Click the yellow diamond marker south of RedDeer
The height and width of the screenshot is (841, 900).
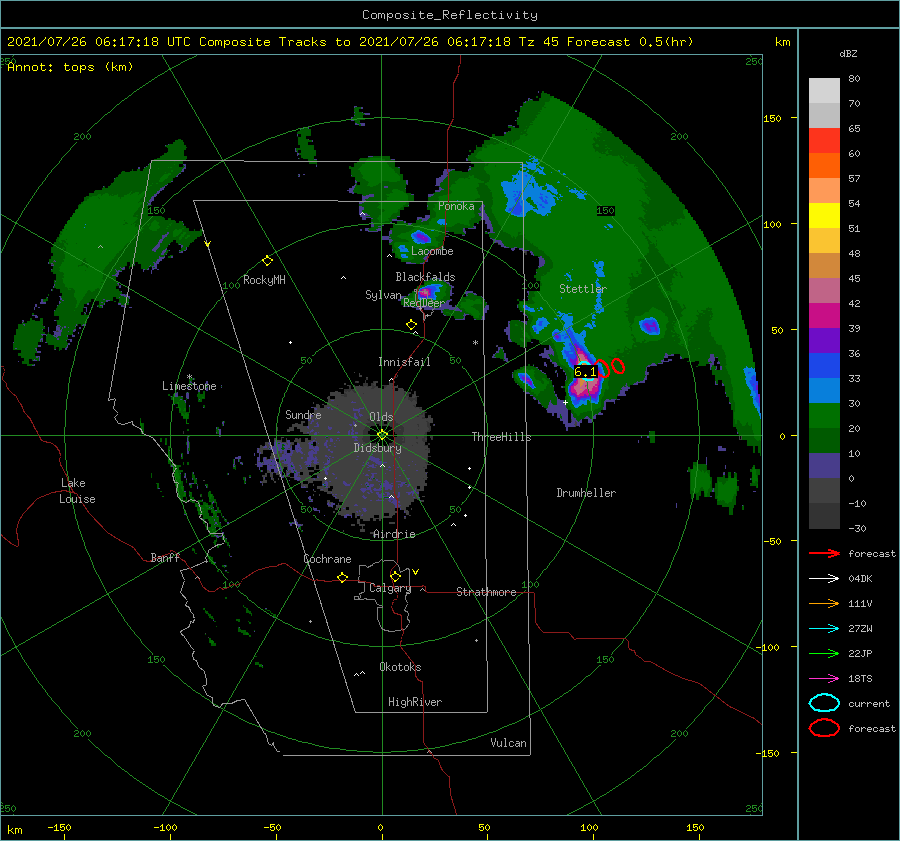tap(411, 325)
